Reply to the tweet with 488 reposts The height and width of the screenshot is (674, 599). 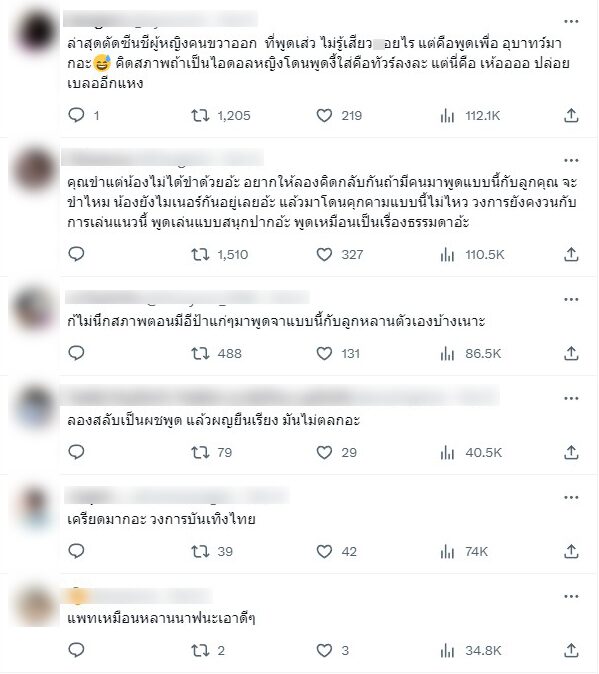click(76, 353)
